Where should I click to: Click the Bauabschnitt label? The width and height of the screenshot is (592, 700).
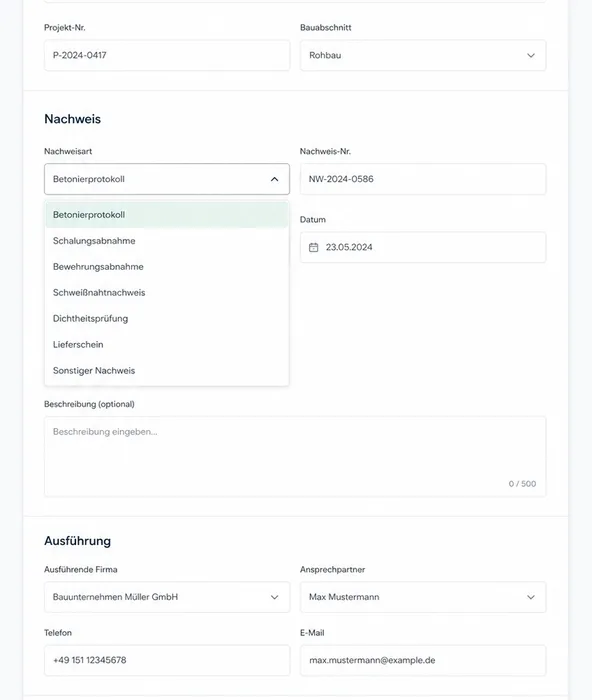[325, 28]
